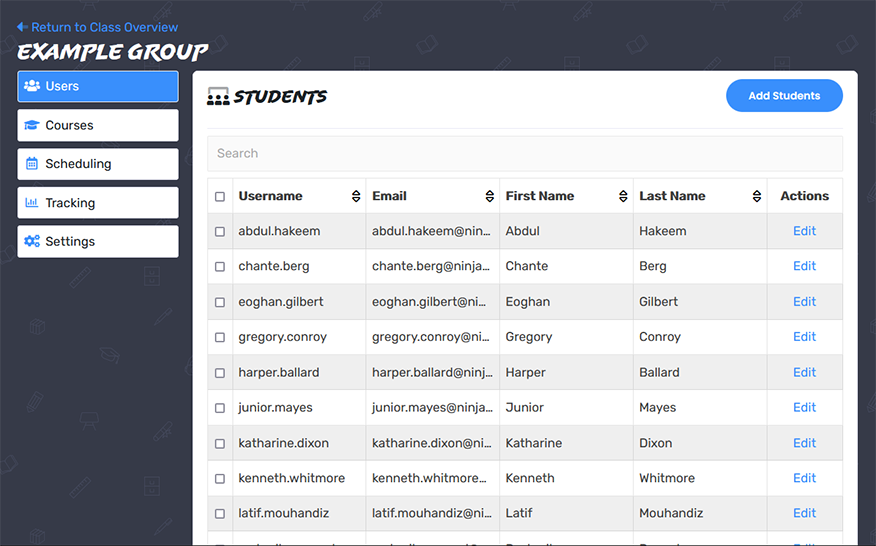The height and width of the screenshot is (546, 876).
Task: Click the gears Settings icon
Action: tap(32, 241)
